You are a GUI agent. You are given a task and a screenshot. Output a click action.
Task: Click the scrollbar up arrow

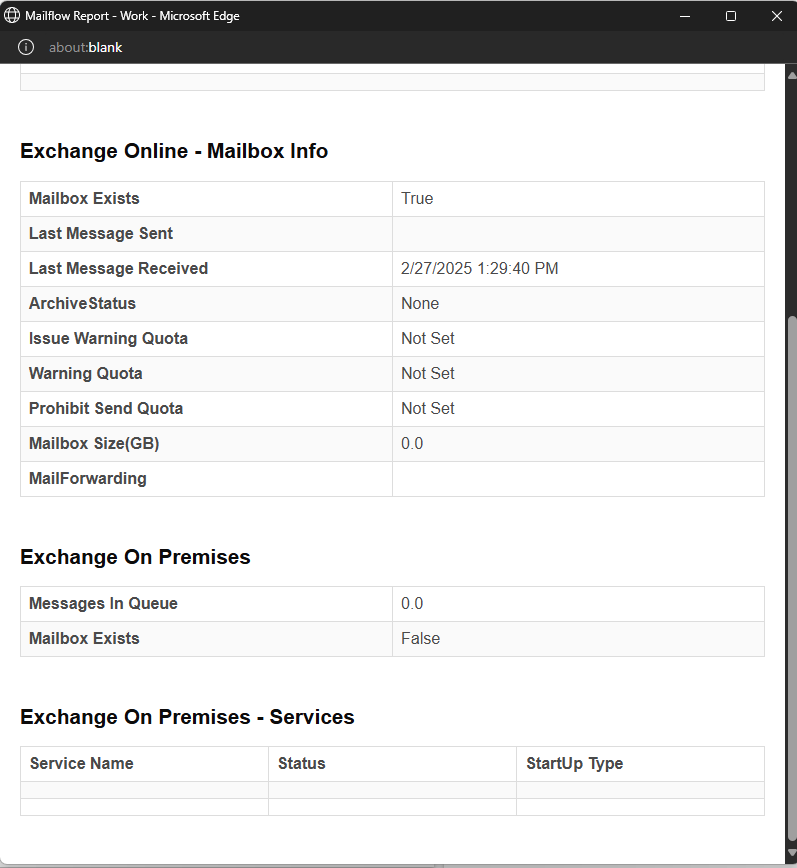click(791, 75)
